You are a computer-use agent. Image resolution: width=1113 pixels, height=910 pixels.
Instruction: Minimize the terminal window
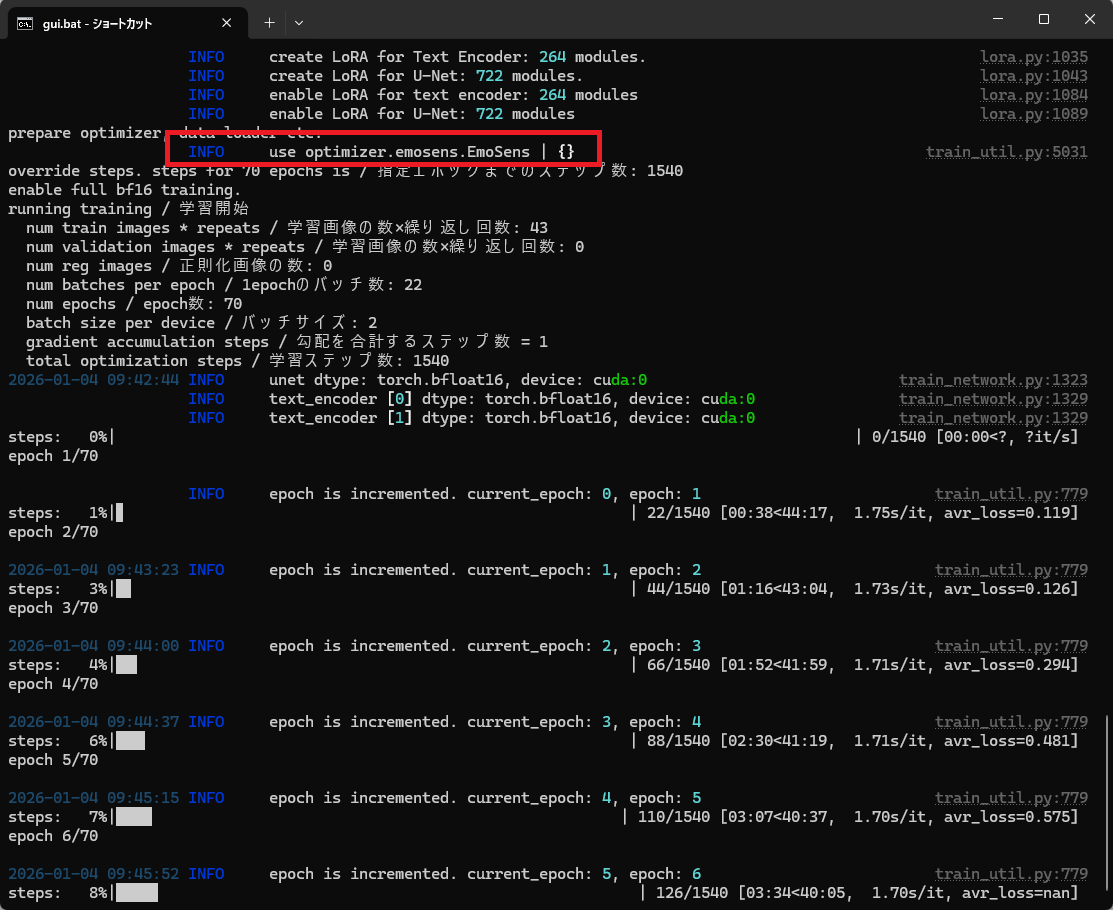pyautogui.click(x=997, y=19)
